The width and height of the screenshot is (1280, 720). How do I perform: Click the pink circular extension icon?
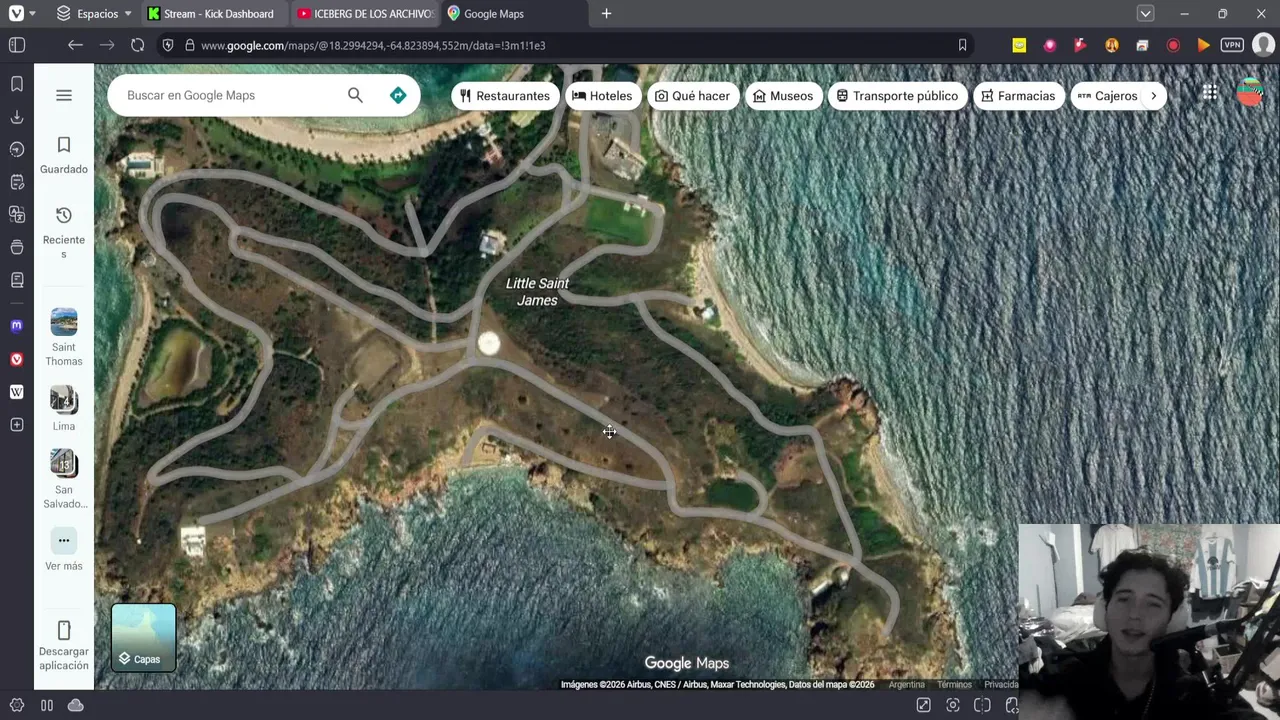tap(1049, 45)
